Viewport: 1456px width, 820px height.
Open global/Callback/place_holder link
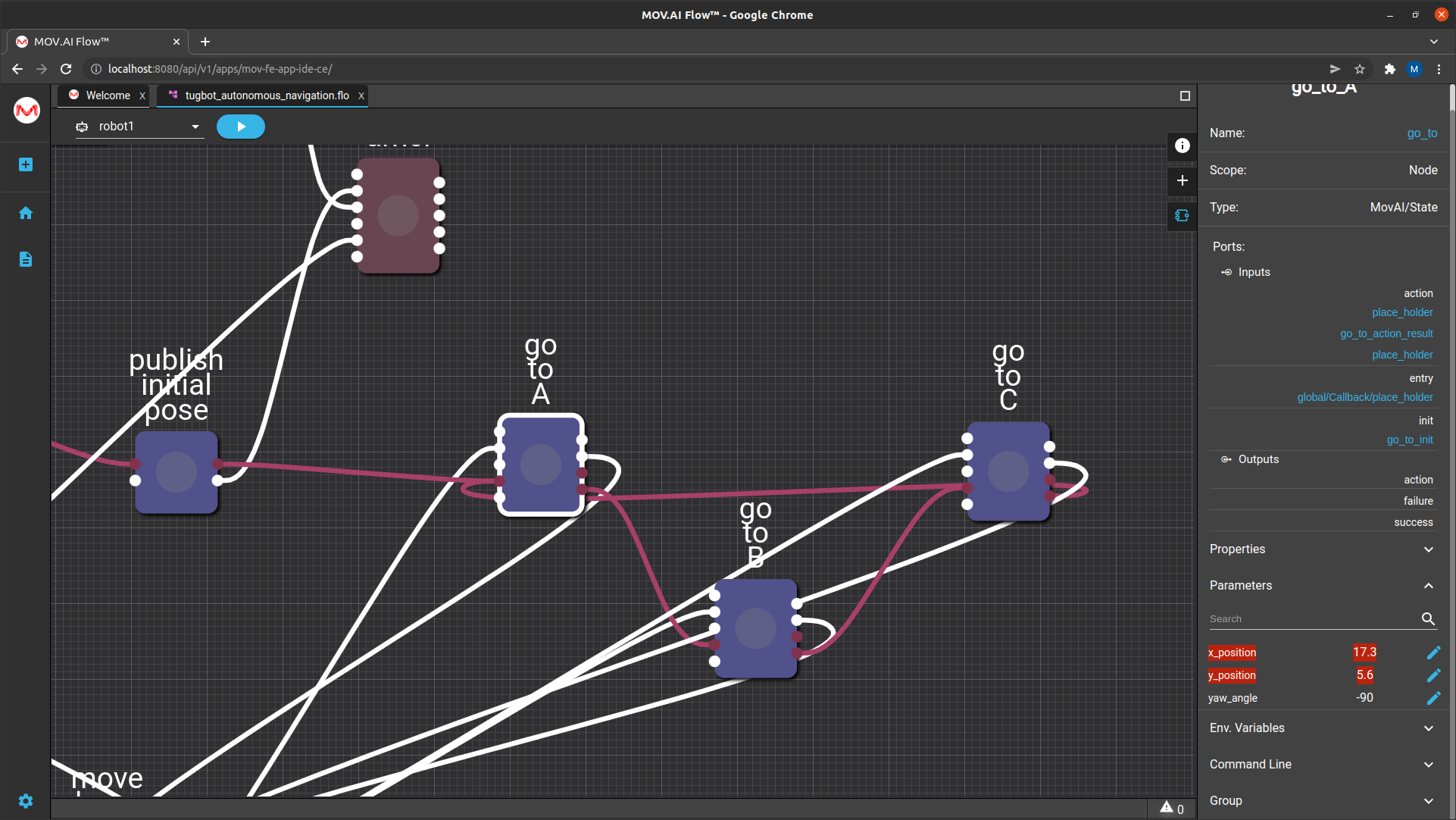click(1364, 397)
